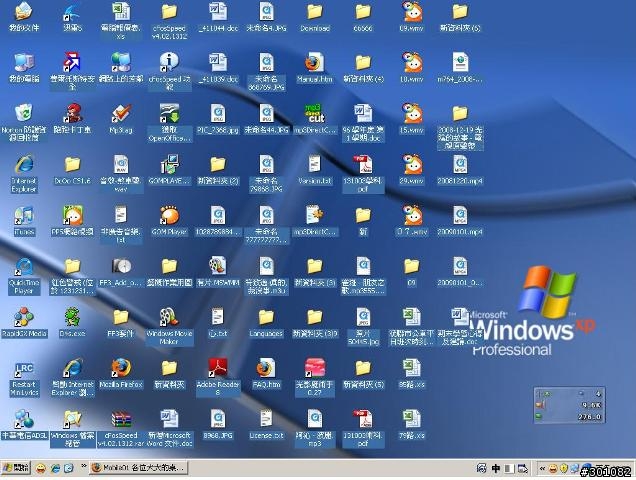The width and height of the screenshot is (636, 480).
Task: Switch to the Mobile01 Firefox taskbar window
Action: point(139,468)
